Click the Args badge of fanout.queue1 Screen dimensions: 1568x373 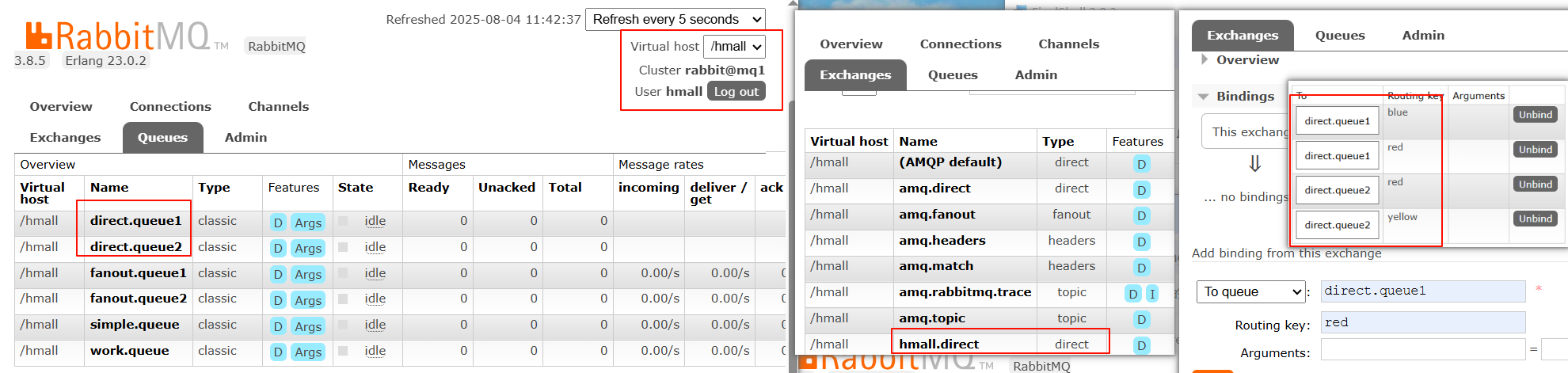(x=308, y=274)
